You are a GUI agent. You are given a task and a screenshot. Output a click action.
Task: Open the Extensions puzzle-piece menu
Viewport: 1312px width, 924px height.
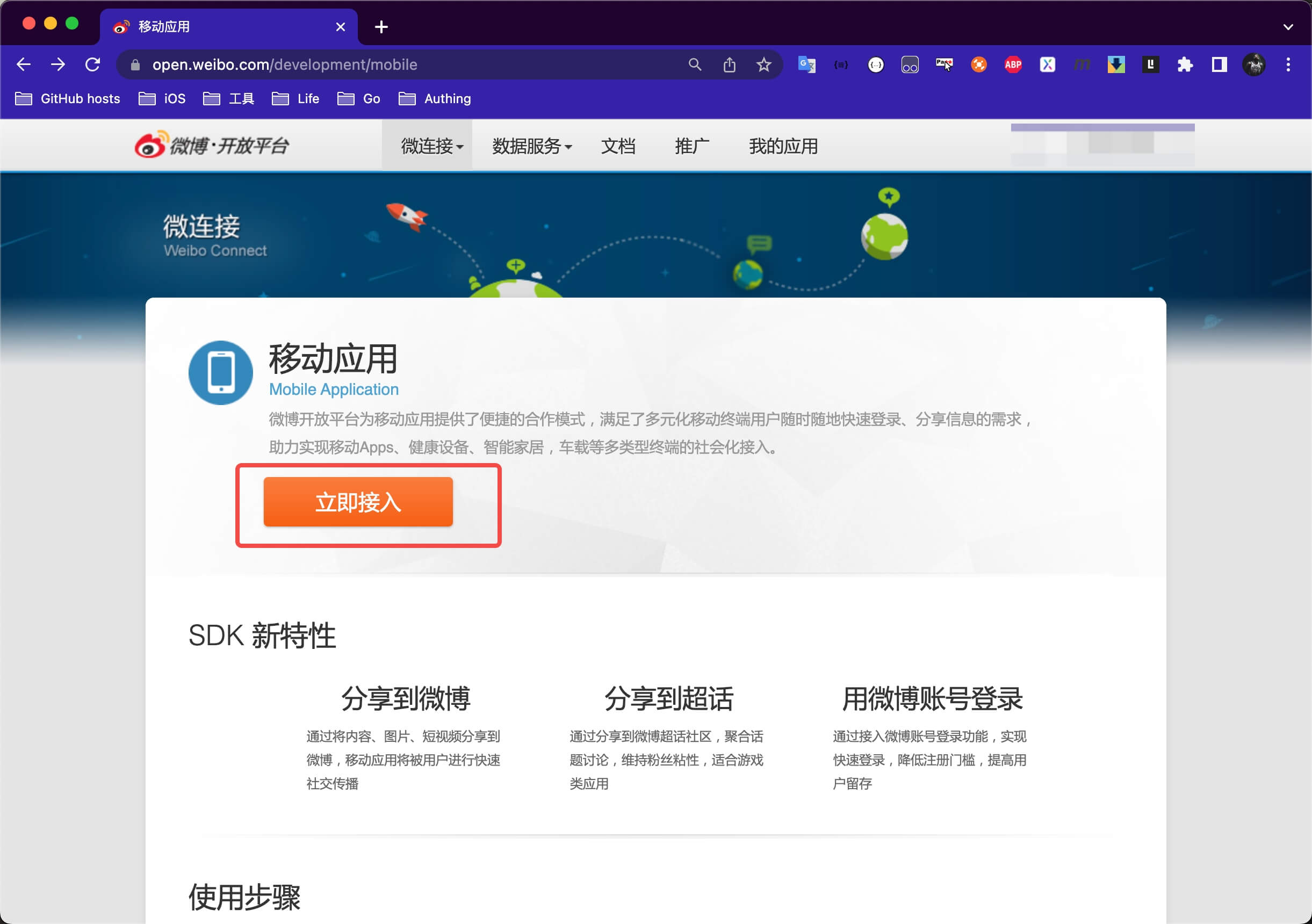[1185, 64]
